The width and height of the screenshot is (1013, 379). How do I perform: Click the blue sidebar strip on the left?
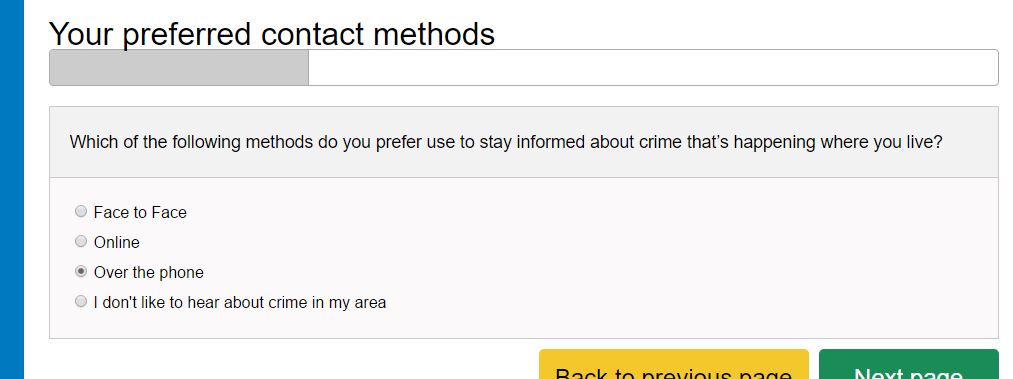[x=12, y=189]
